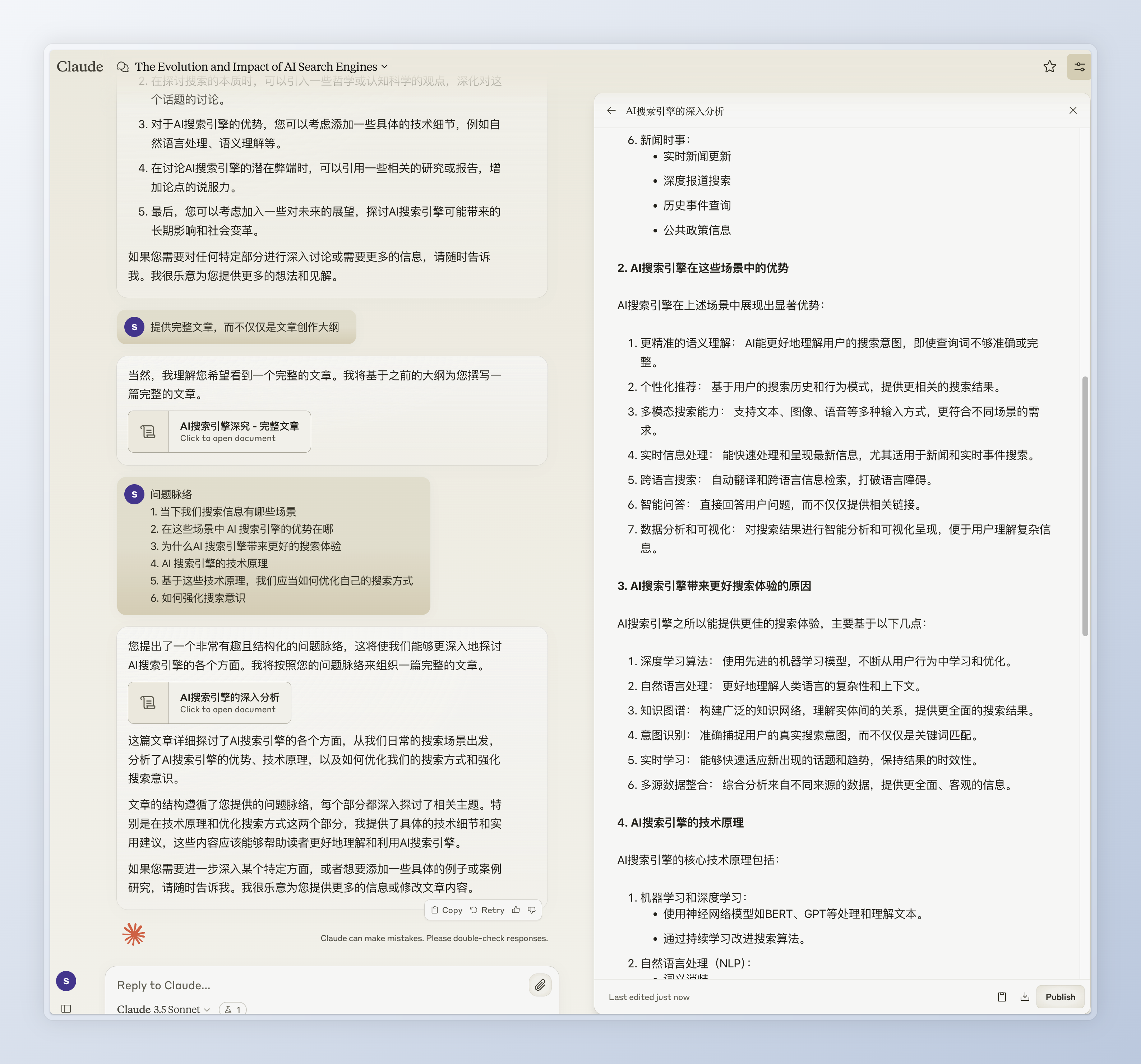Viewport: 1141px width, 1064px height.
Task: Open the AI搜索引擎深究 - 完整文章 document
Action: coord(219,431)
